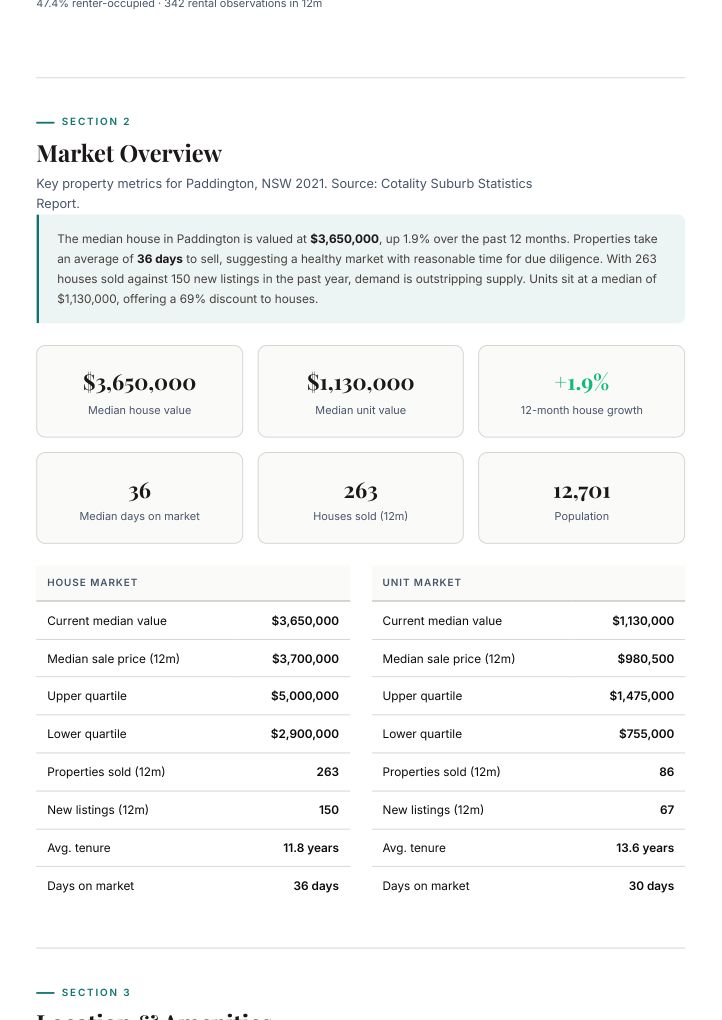Click house New listings value 150
The image size is (722, 1020).
[x=329, y=810]
